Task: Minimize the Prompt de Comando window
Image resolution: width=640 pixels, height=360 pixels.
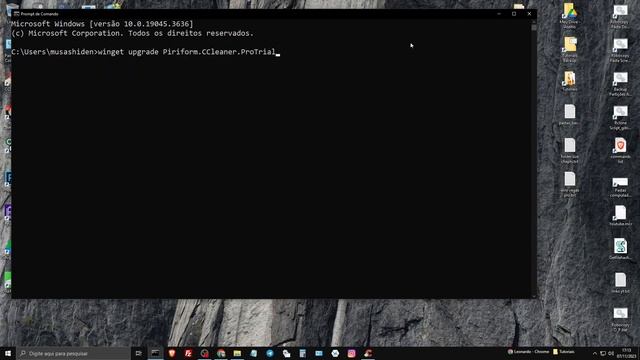Action: pyautogui.click(x=499, y=13)
